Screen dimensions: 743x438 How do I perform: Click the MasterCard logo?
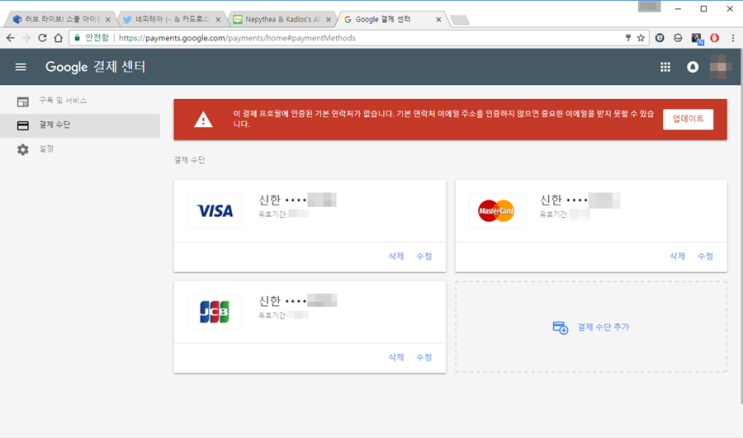click(x=496, y=210)
